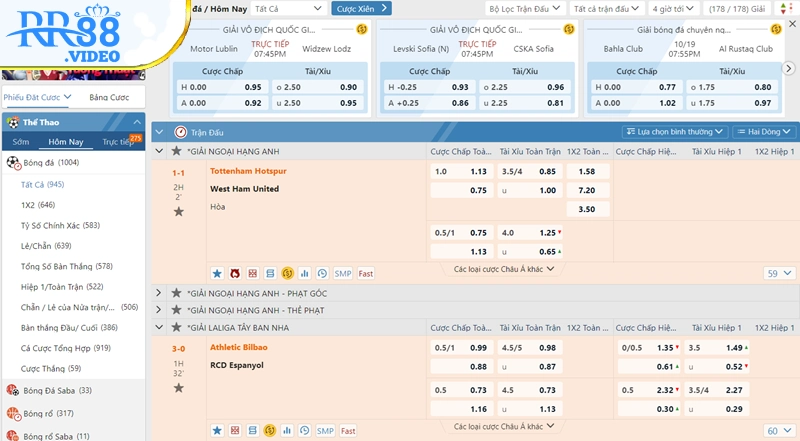The height and width of the screenshot is (441, 800).
Task: Click the Fast bet icon for Athletic Bilbao
Action: 348,431
